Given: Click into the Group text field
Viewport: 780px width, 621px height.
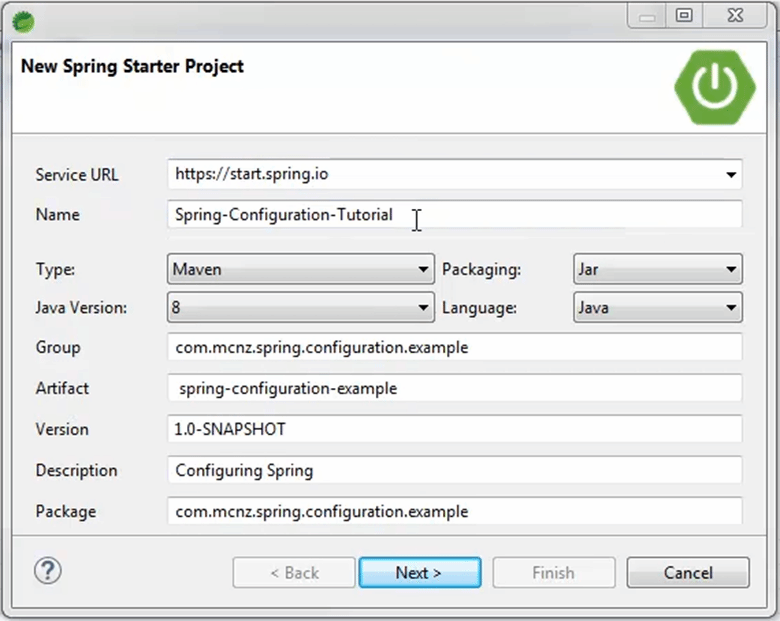Looking at the screenshot, I should [x=455, y=347].
